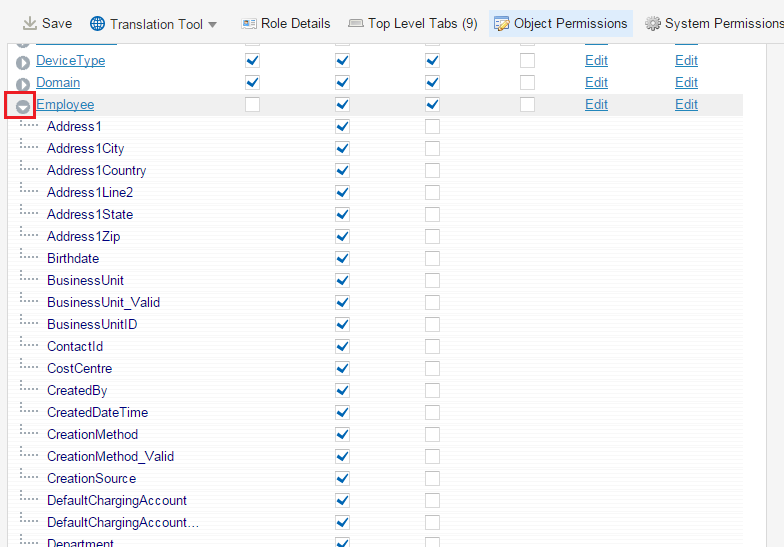Screen dimensions: 784x547
Task: Uncheck the checked Birthdate field checkbox
Action: 342,259
